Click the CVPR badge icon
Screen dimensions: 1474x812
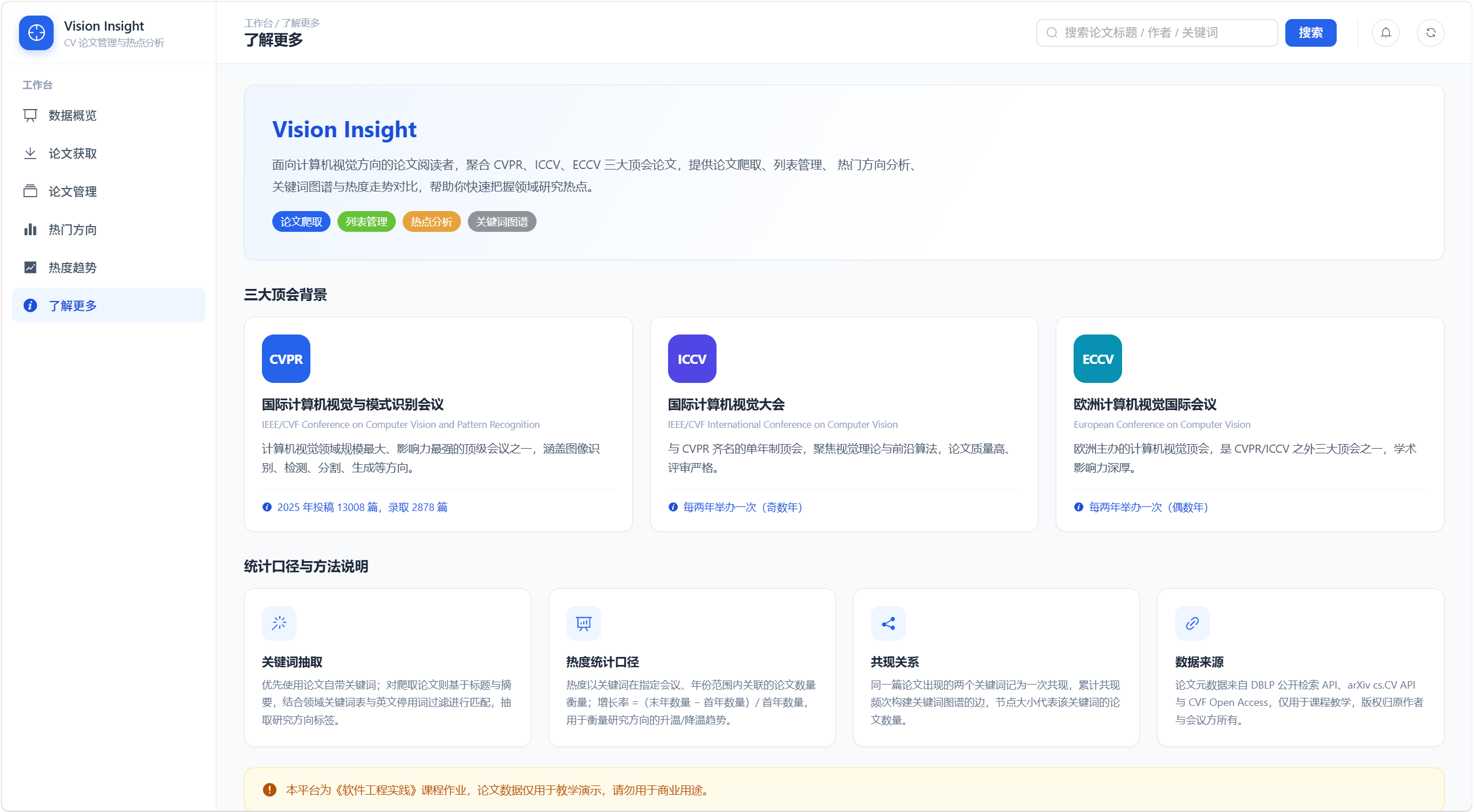tap(286, 359)
